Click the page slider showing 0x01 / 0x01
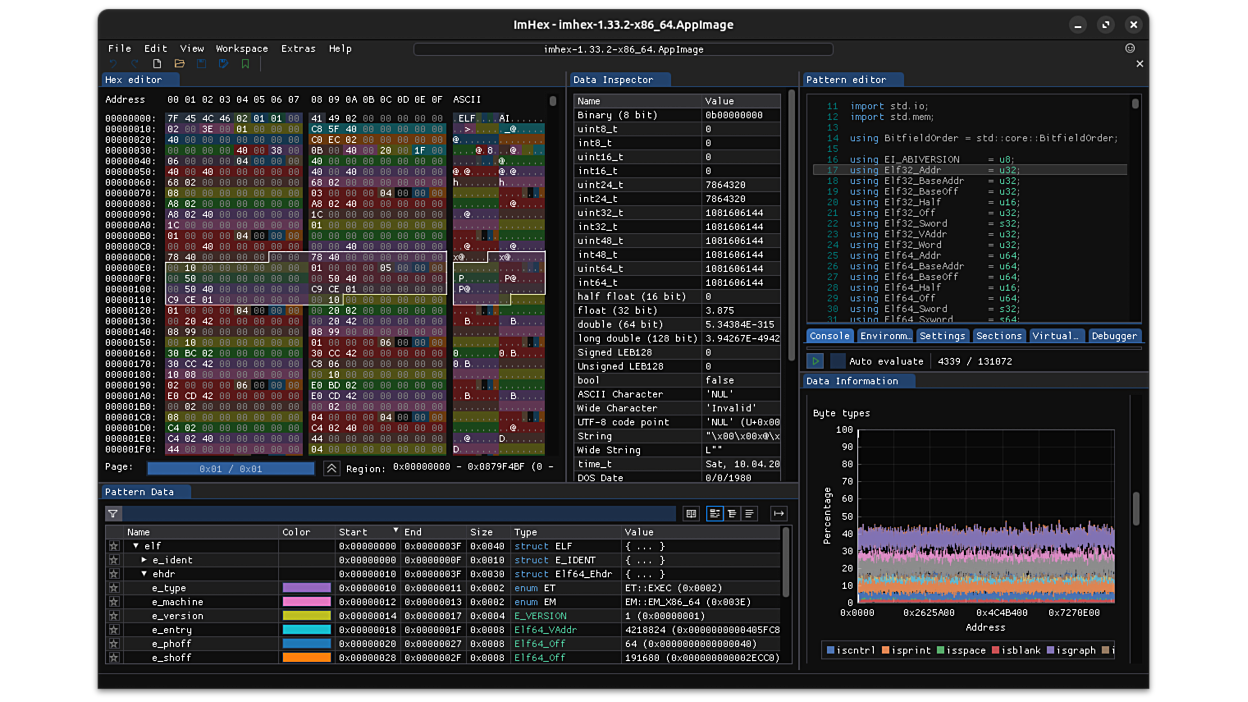Screen dimensions: 1248x702 tap(231, 468)
